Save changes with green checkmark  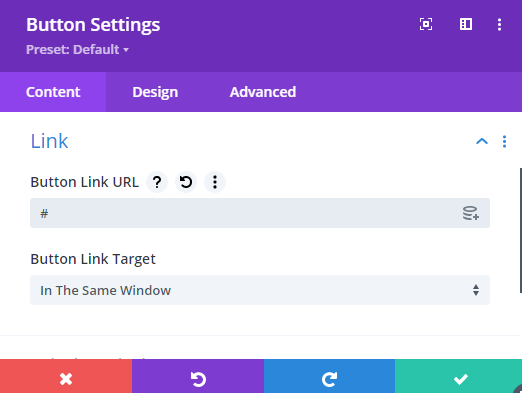459,376
